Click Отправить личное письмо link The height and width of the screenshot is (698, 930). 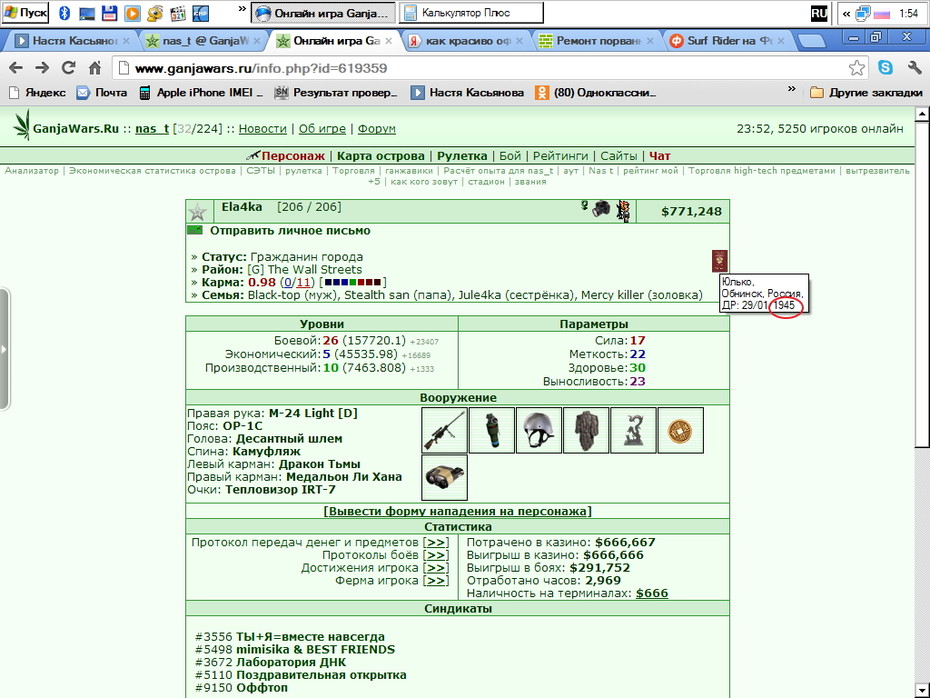290,231
